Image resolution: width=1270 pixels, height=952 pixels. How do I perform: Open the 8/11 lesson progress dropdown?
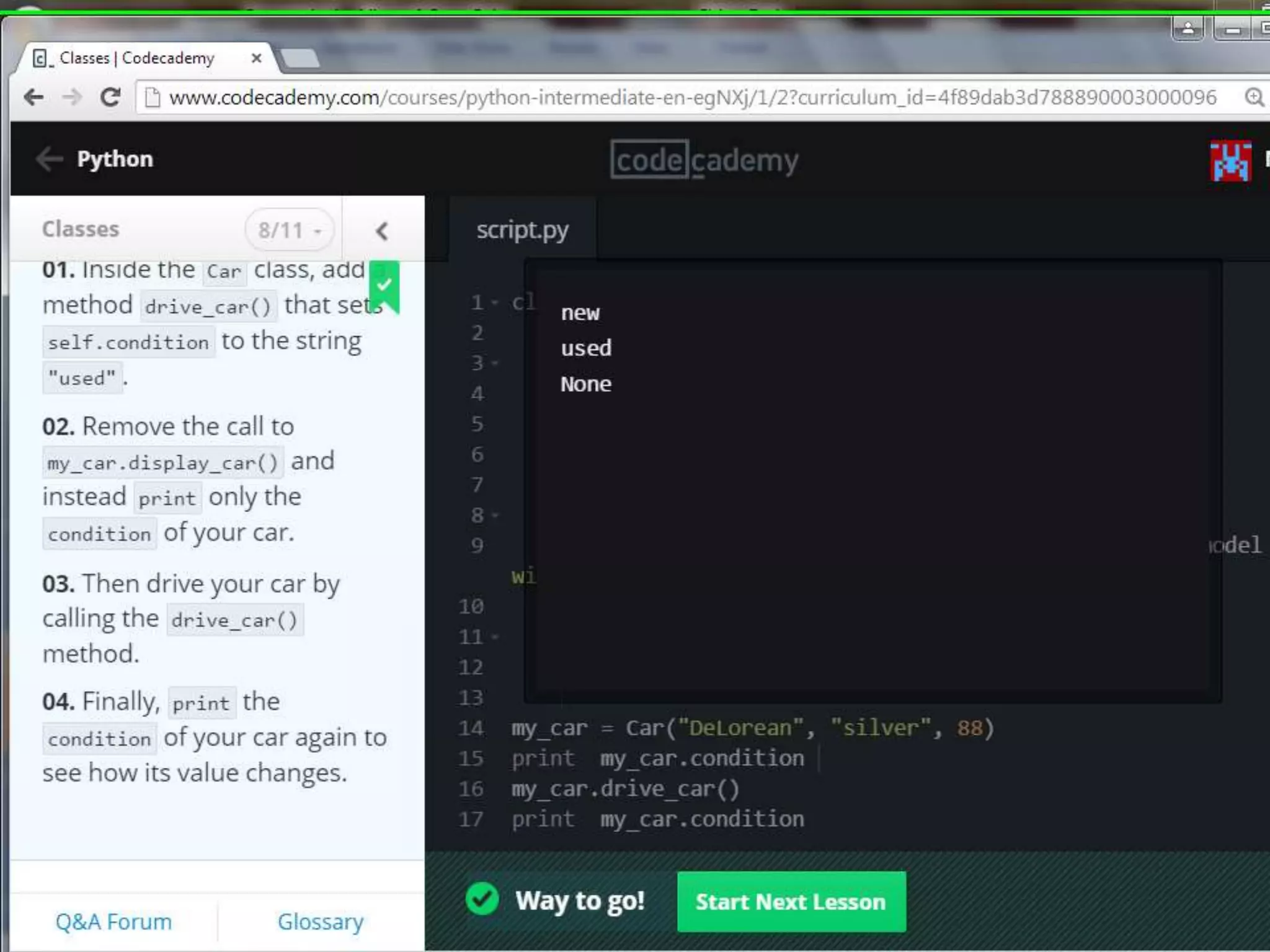pyautogui.click(x=290, y=231)
